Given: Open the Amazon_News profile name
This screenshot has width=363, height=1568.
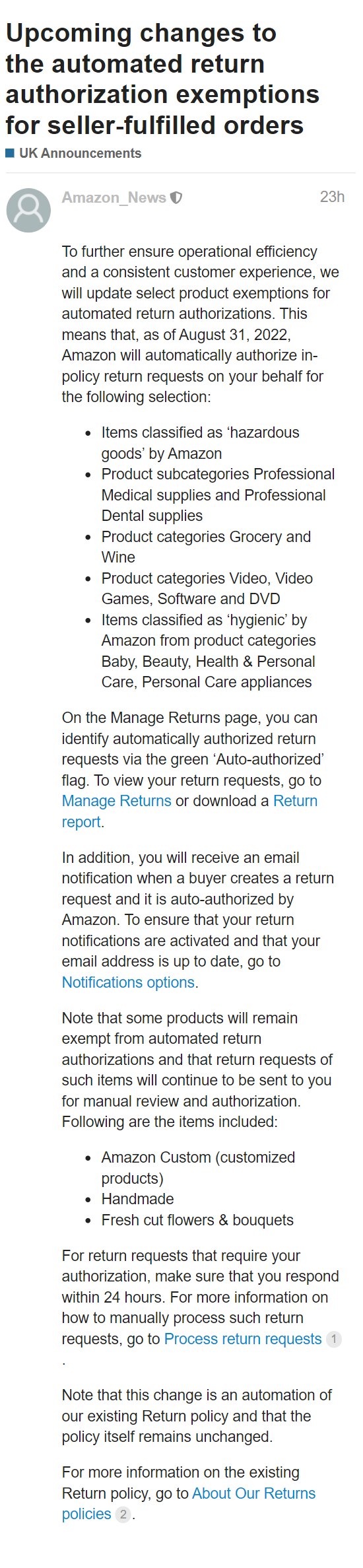Looking at the screenshot, I should (114, 197).
